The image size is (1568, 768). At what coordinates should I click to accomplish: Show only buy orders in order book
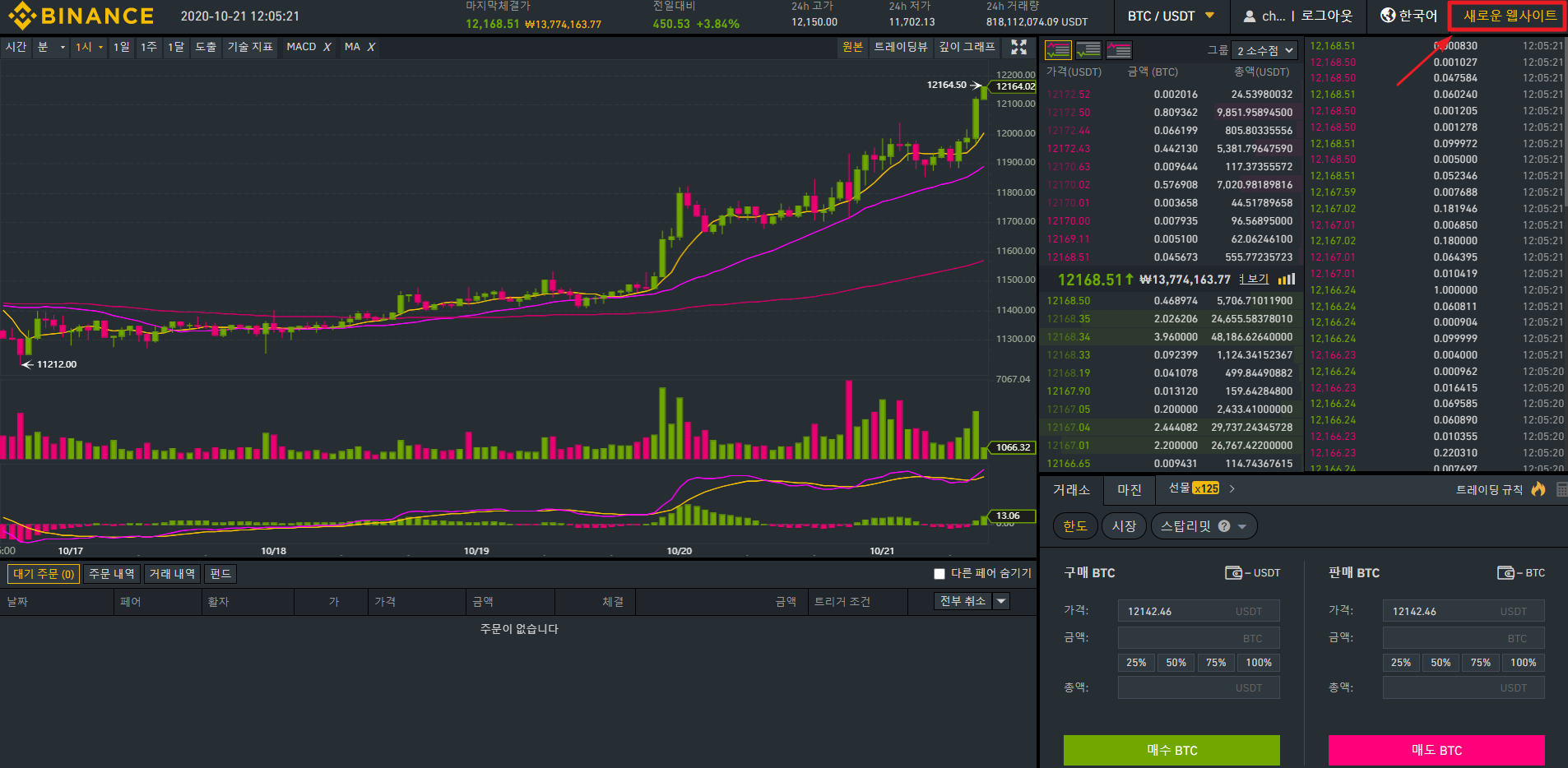pyautogui.click(x=1088, y=51)
